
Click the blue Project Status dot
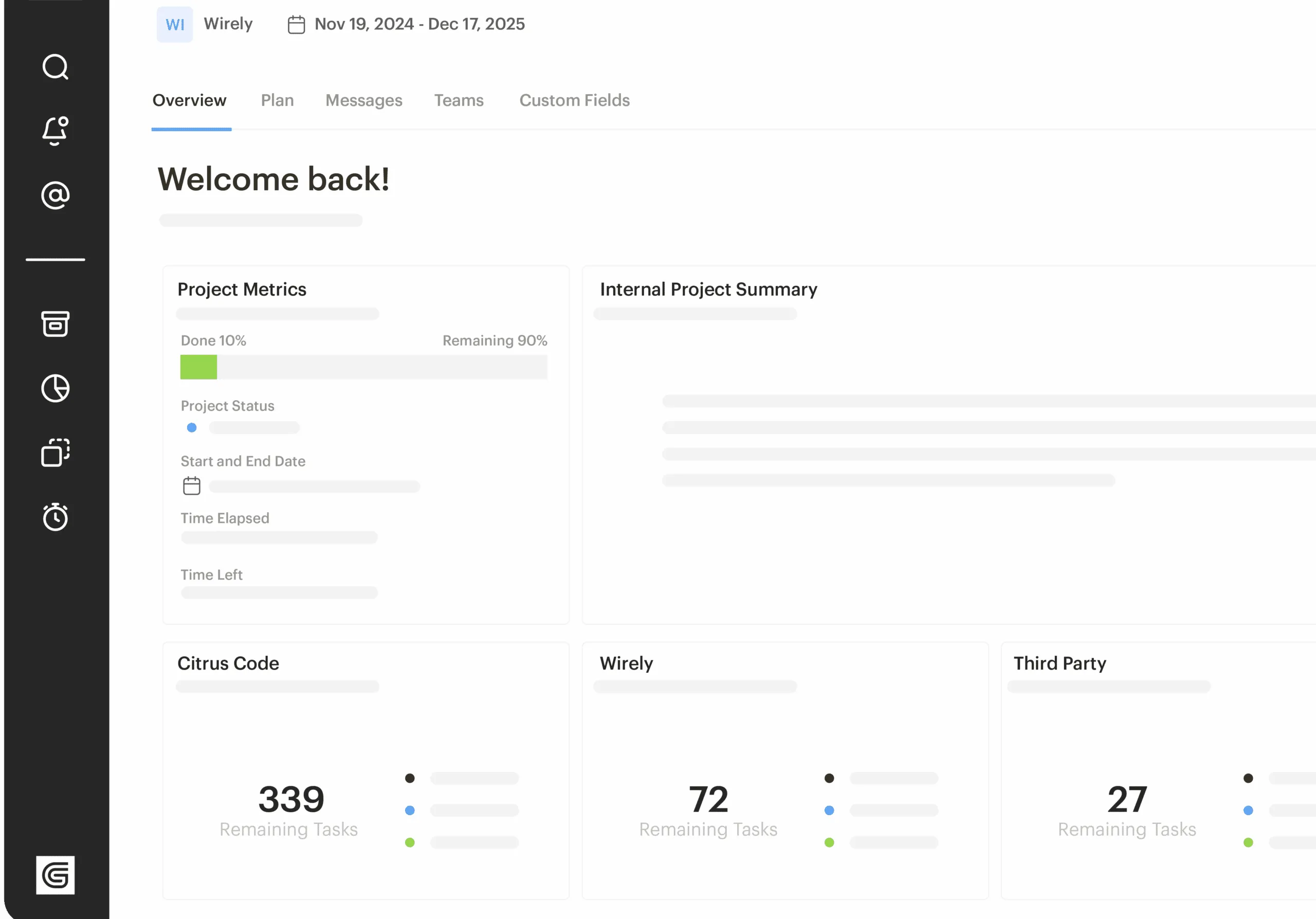[x=192, y=428]
